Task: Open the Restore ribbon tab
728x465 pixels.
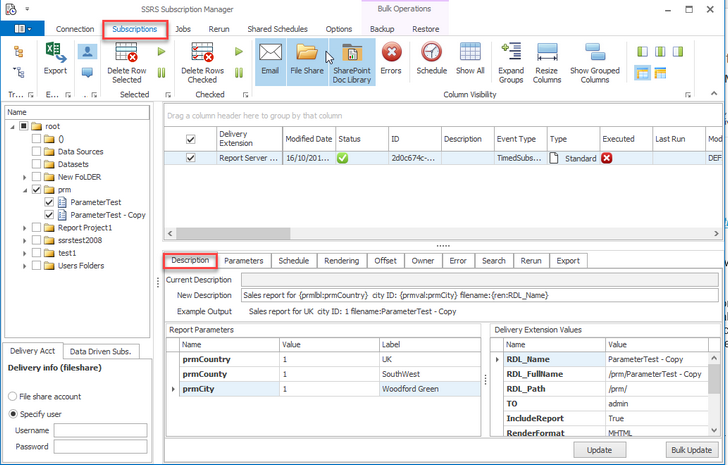Action: point(425,29)
